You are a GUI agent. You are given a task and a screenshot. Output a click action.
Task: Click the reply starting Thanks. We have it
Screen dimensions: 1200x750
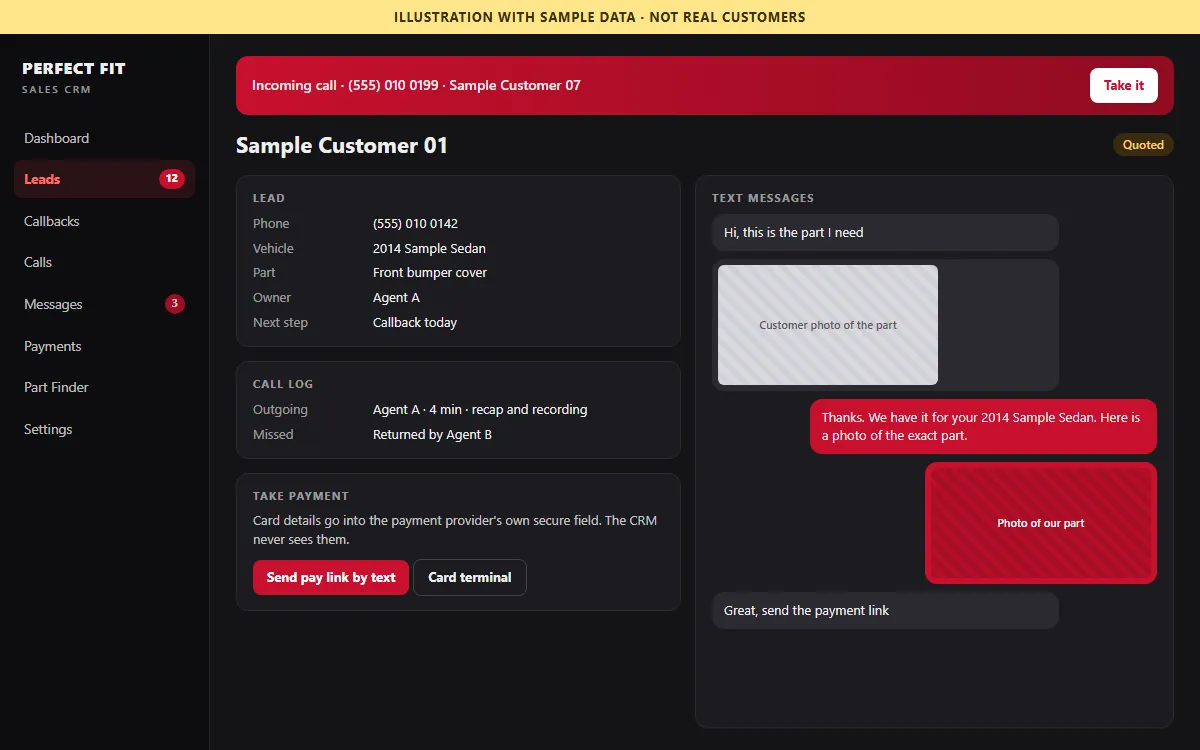pos(983,426)
